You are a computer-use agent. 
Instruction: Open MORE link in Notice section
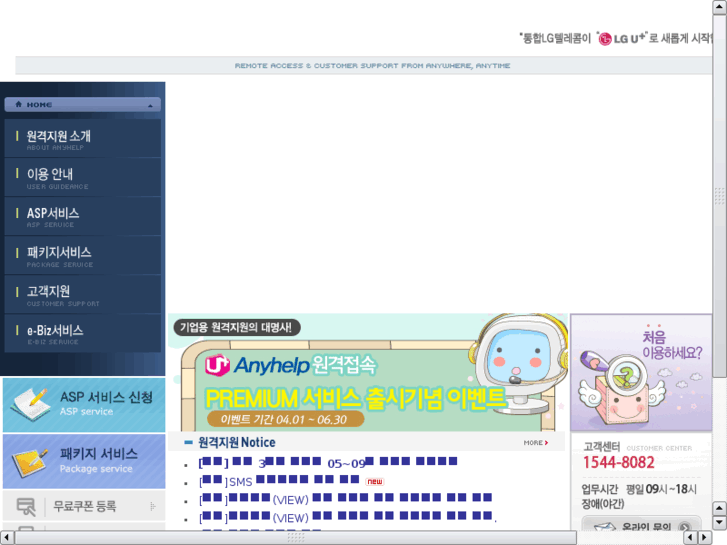[x=536, y=442]
